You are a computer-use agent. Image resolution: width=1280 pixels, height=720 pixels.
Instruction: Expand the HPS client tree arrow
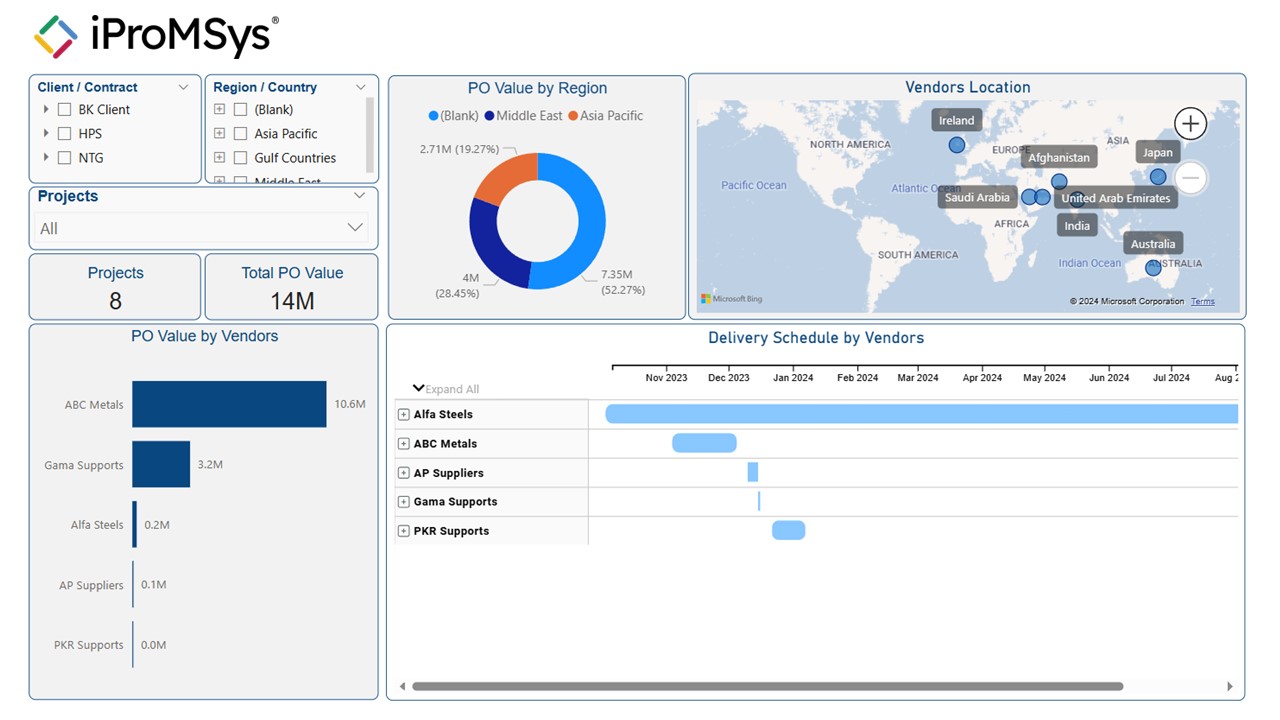[x=46, y=133]
